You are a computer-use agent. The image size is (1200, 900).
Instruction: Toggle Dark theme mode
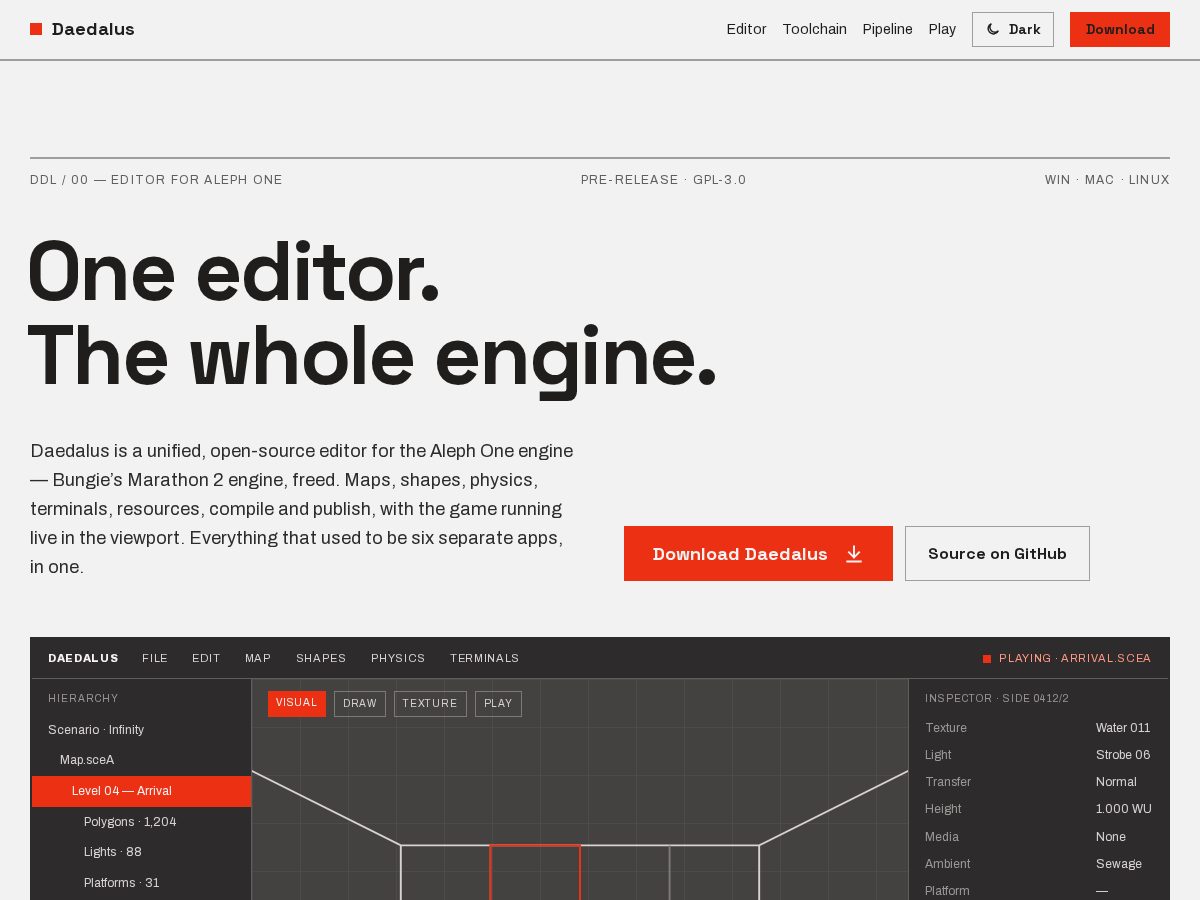point(1013,30)
